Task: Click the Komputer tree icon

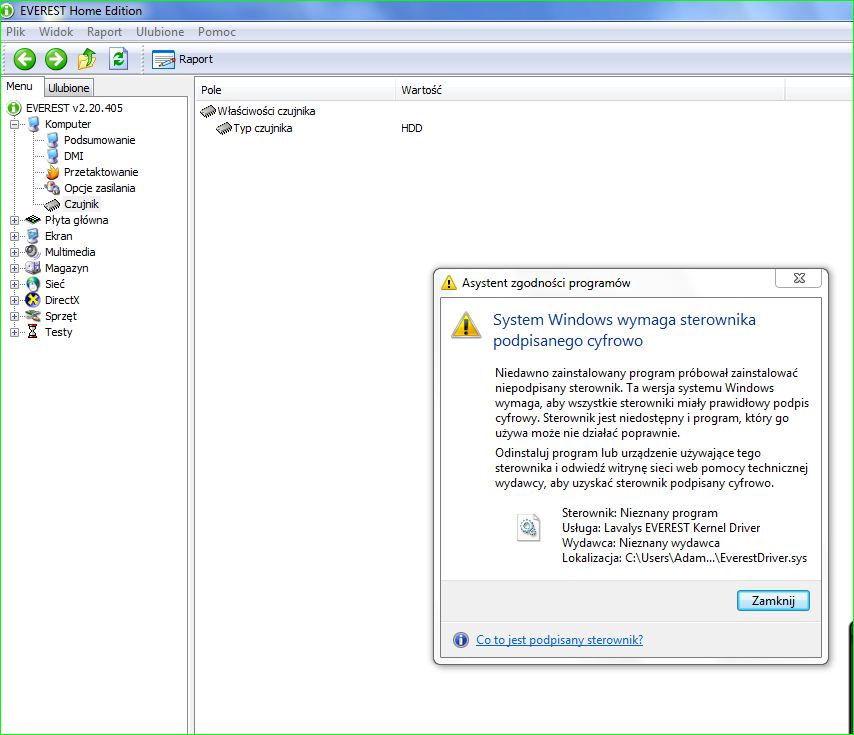Action: pos(34,124)
